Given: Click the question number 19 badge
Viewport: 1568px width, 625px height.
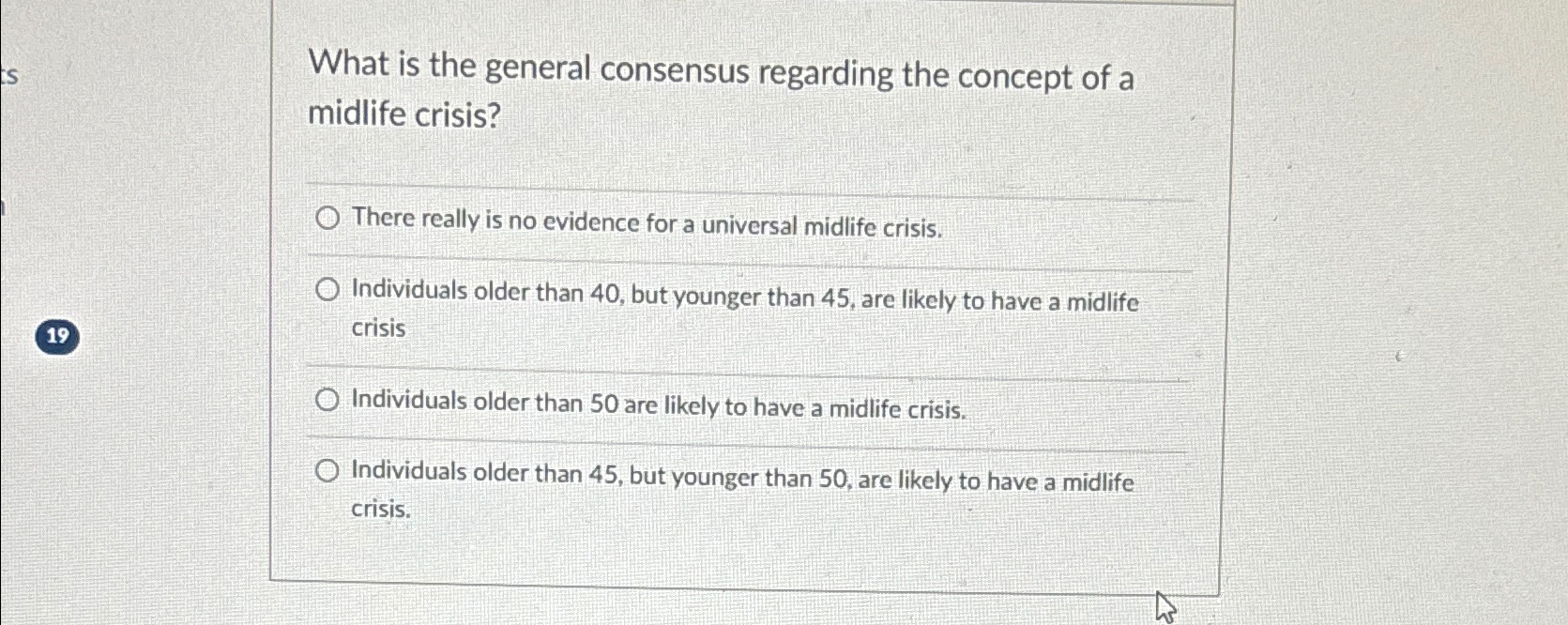Looking at the screenshot, I should coord(55,335).
